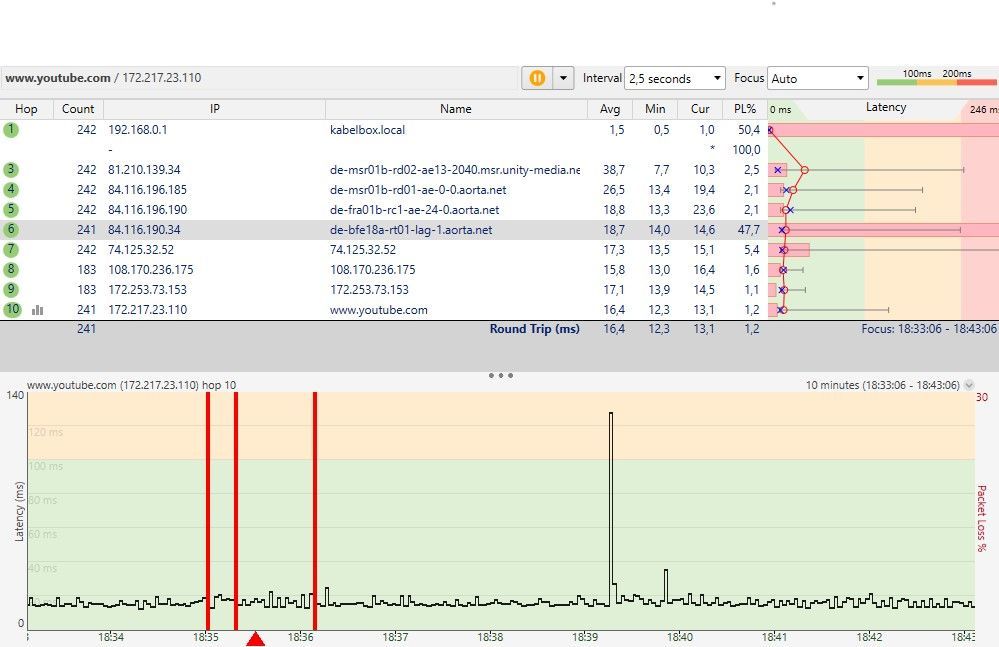This screenshot has height=647, width=999.
Task: Select hop 5 green circle icon
Action: 11,210
